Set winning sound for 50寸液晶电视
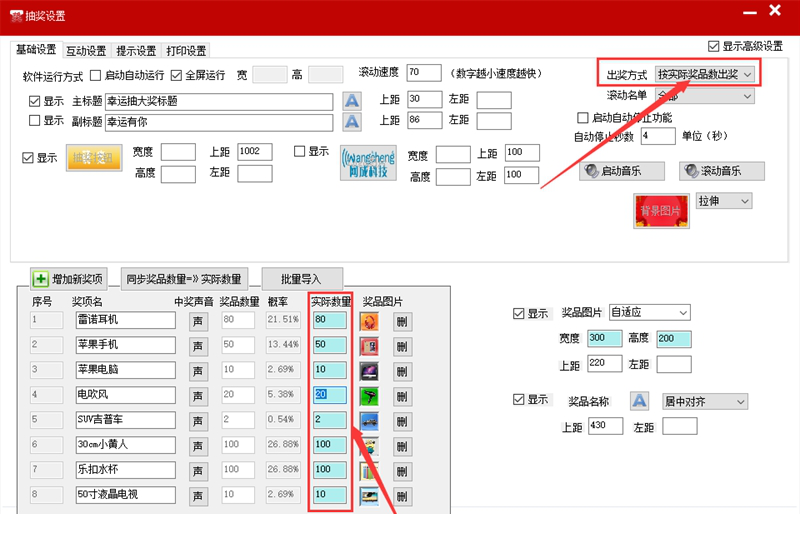The width and height of the screenshot is (800, 534). (198, 496)
